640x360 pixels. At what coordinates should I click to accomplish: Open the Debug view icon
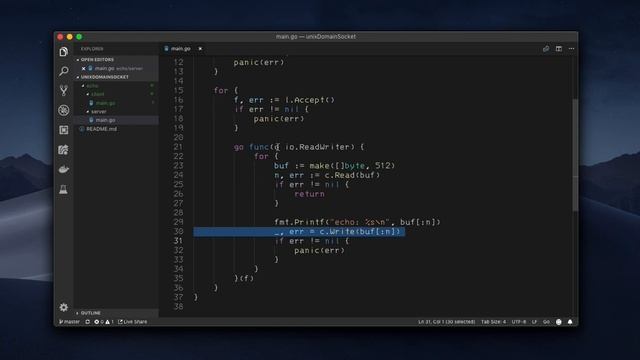click(64, 110)
